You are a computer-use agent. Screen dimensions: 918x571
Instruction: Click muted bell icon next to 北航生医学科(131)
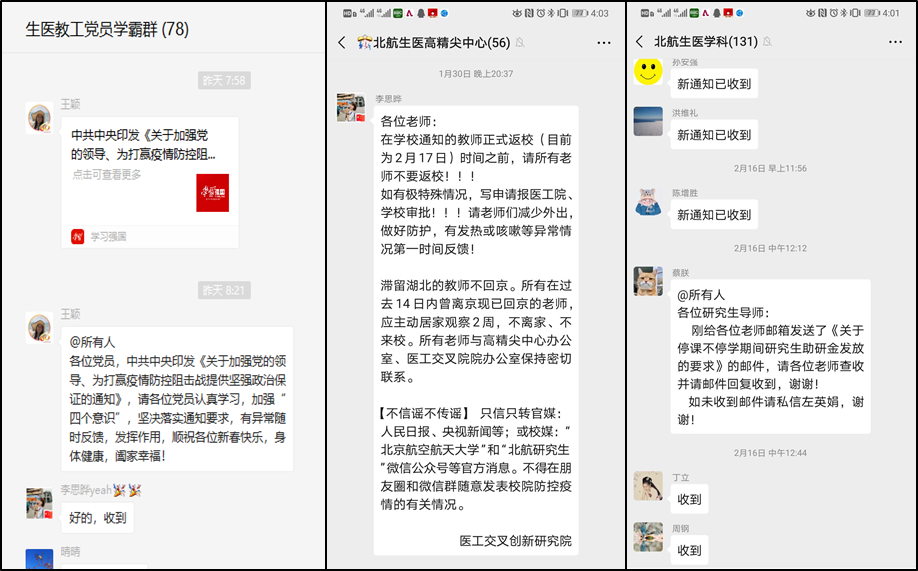[x=768, y=42]
